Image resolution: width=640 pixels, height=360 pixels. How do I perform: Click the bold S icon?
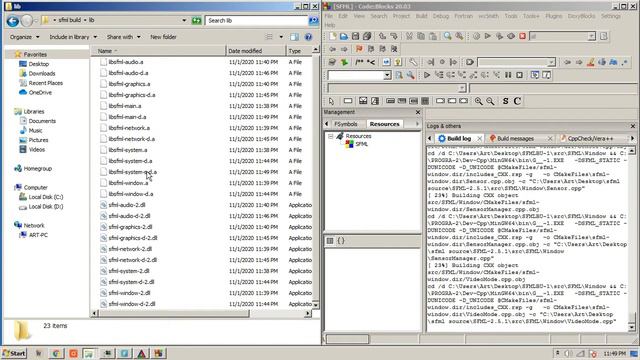coord(506,101)
